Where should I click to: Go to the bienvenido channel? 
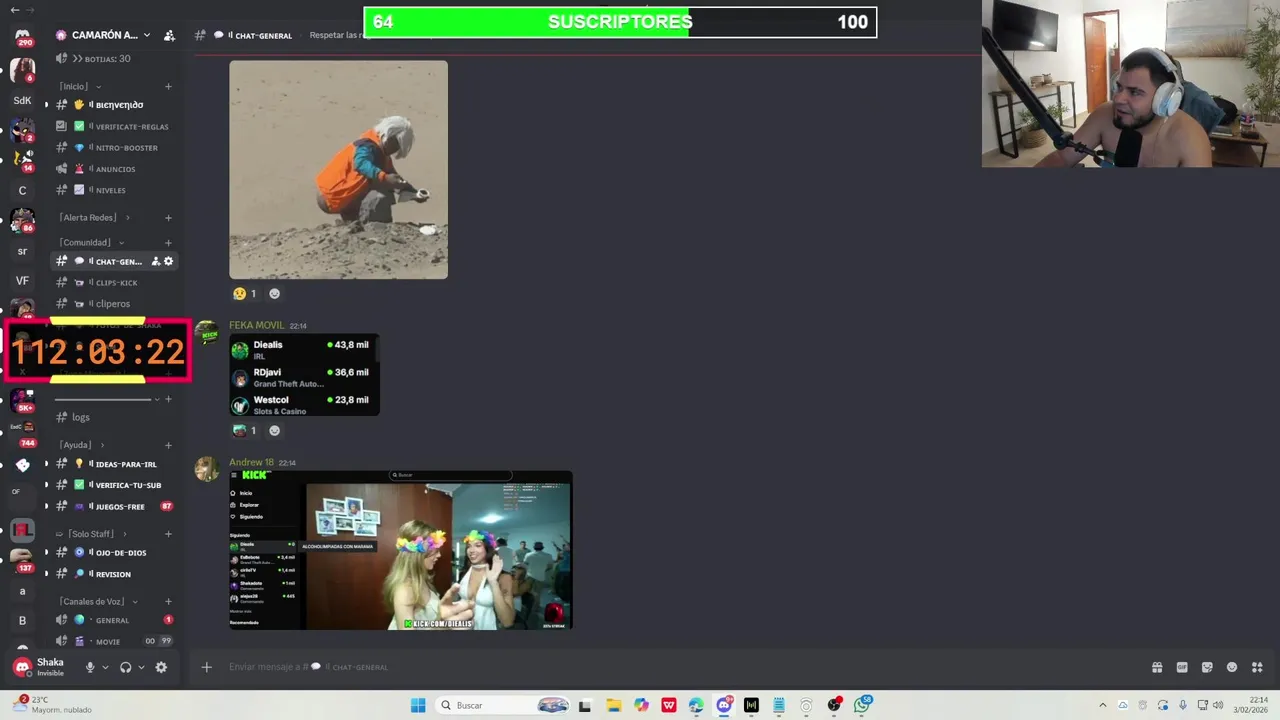(115, 105)
